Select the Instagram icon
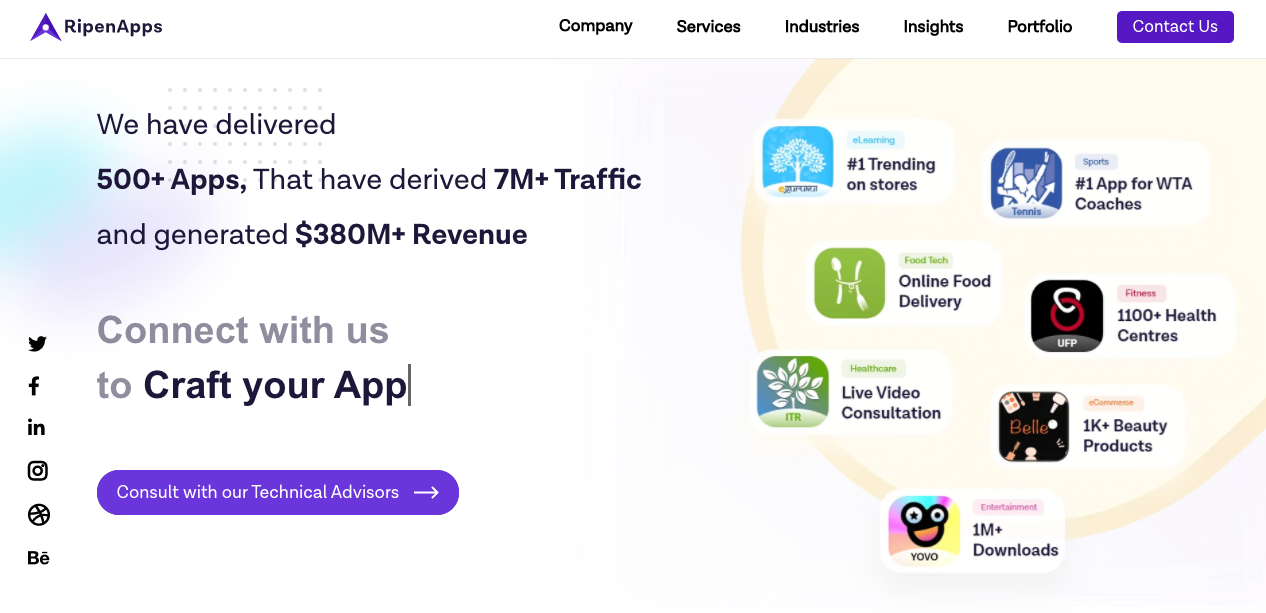This screenshot has height=613, width=1266. (37, 471)
